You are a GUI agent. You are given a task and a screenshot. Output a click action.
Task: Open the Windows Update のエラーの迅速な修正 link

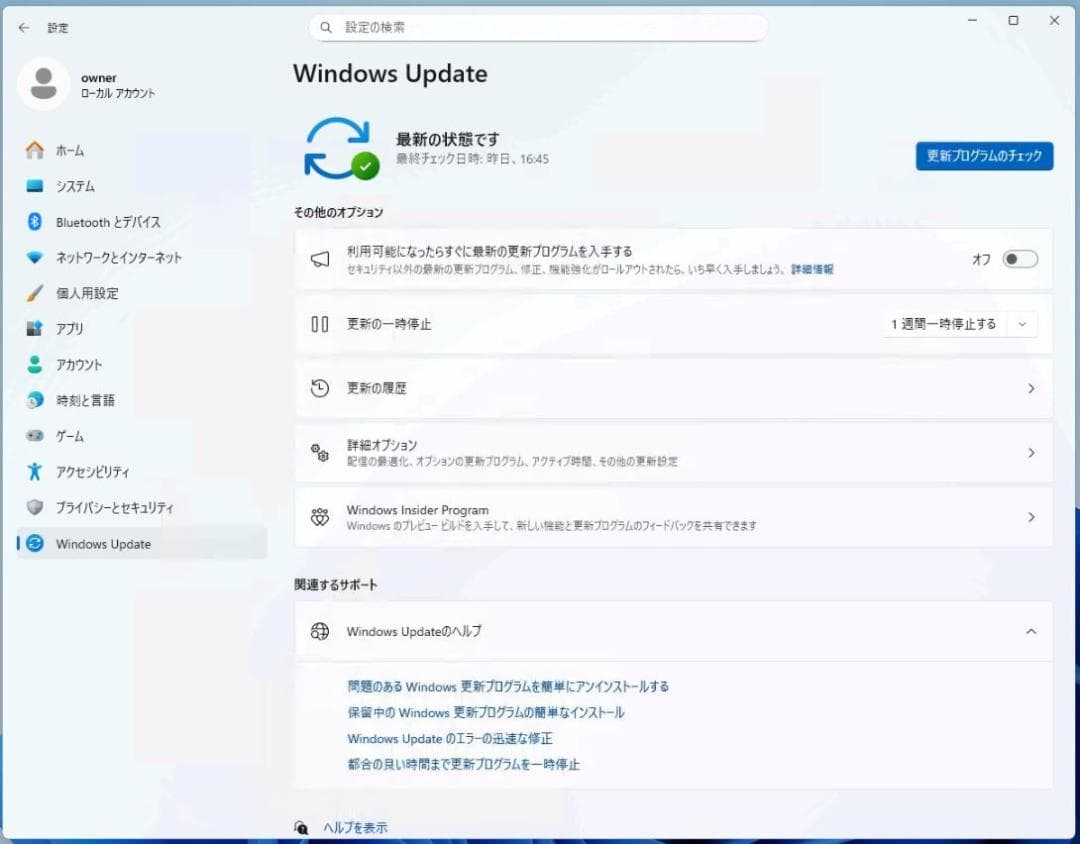449,739
